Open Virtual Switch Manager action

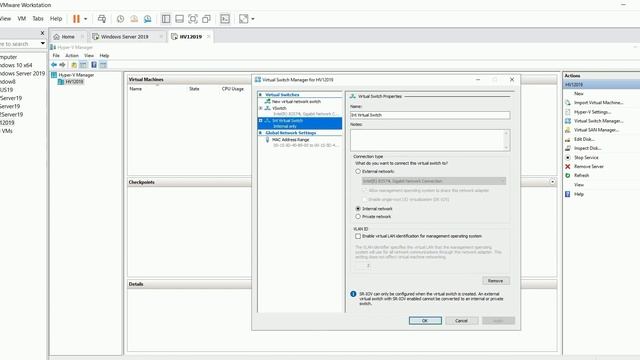click(598, 121)
